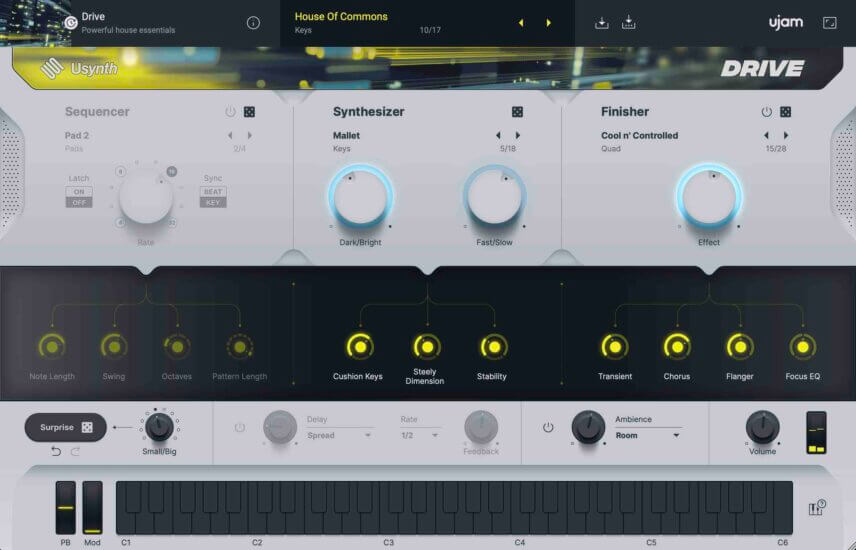Randomize the Synthesizer with its dice icon

517,112
